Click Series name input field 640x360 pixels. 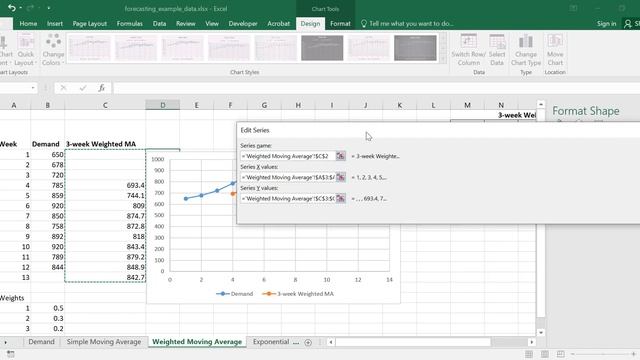[288, 156]
